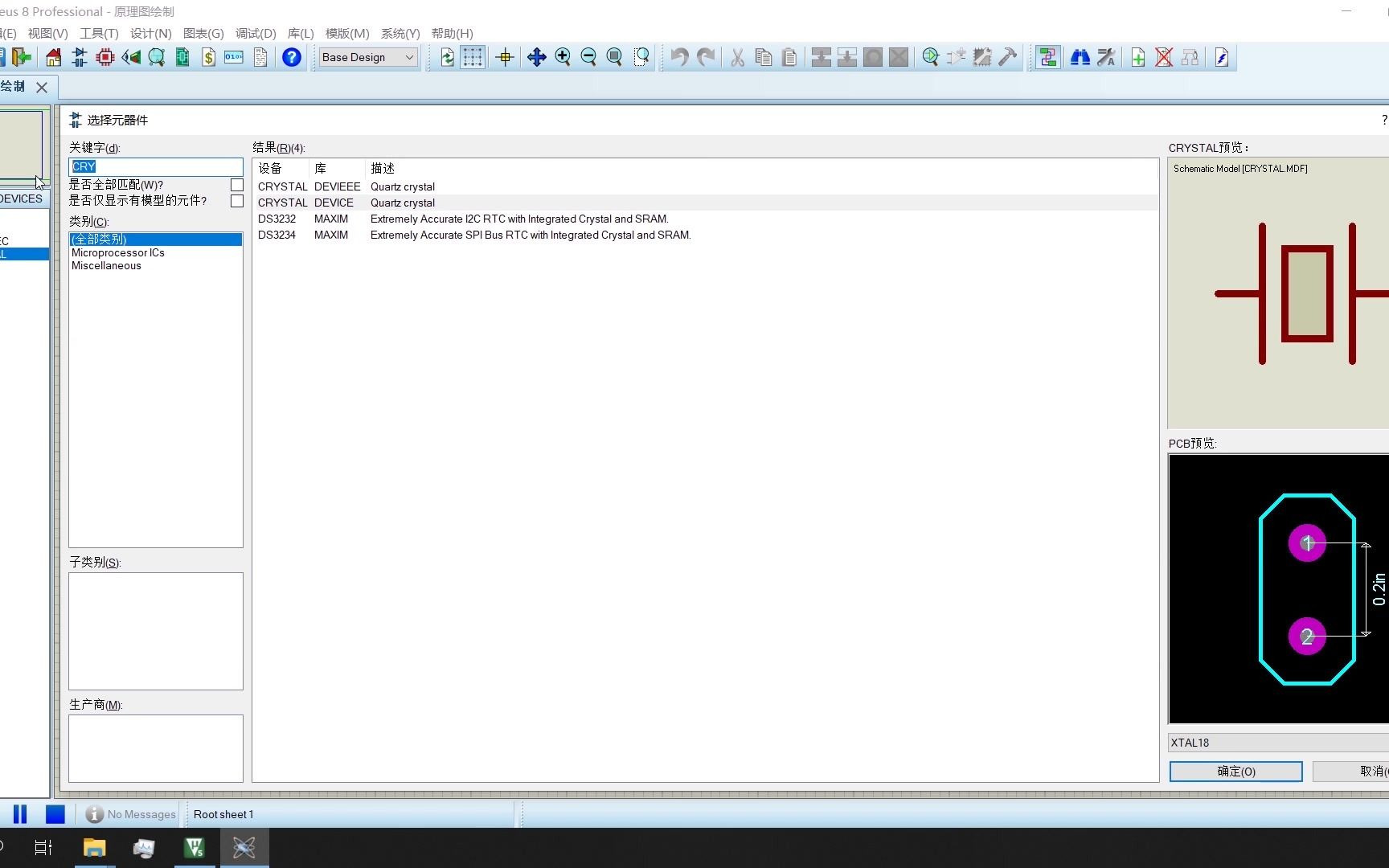The image size is (1389, 868).
Task: Select CRYSTAL row from DEVICE library
Action: (x=706, y=203)
